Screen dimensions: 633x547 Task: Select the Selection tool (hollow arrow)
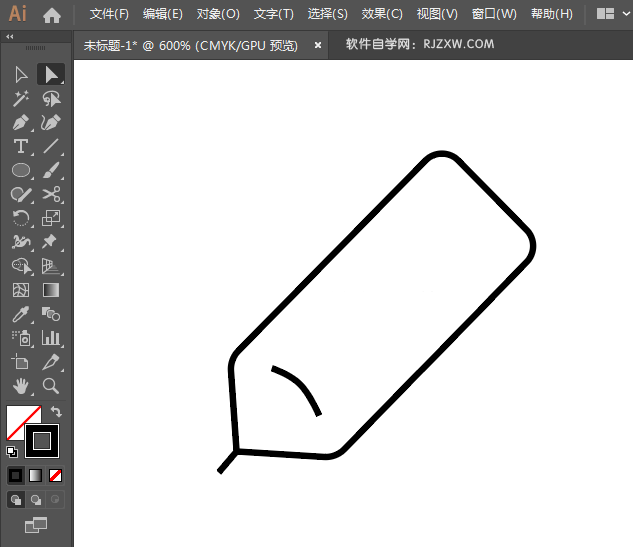21,75
